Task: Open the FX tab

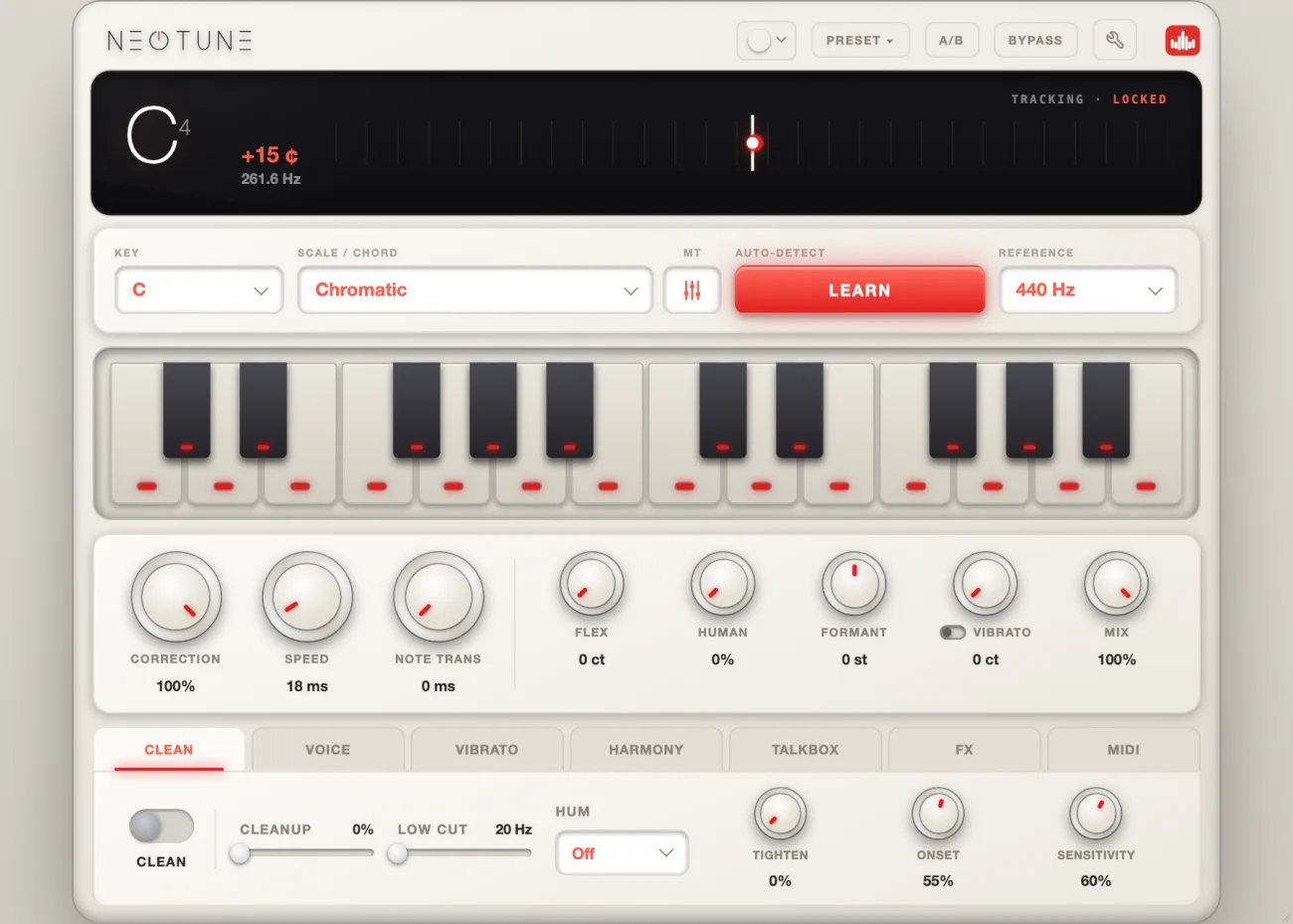Action: click(965, 750)
